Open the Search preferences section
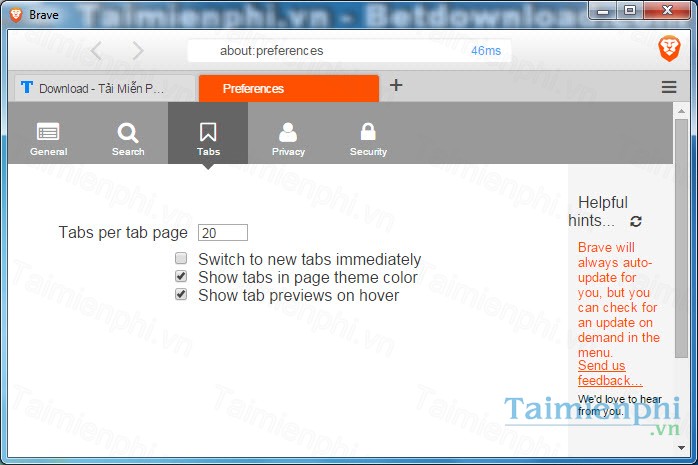The height and width of the screenshot is (465, 698). pos(128,139)
